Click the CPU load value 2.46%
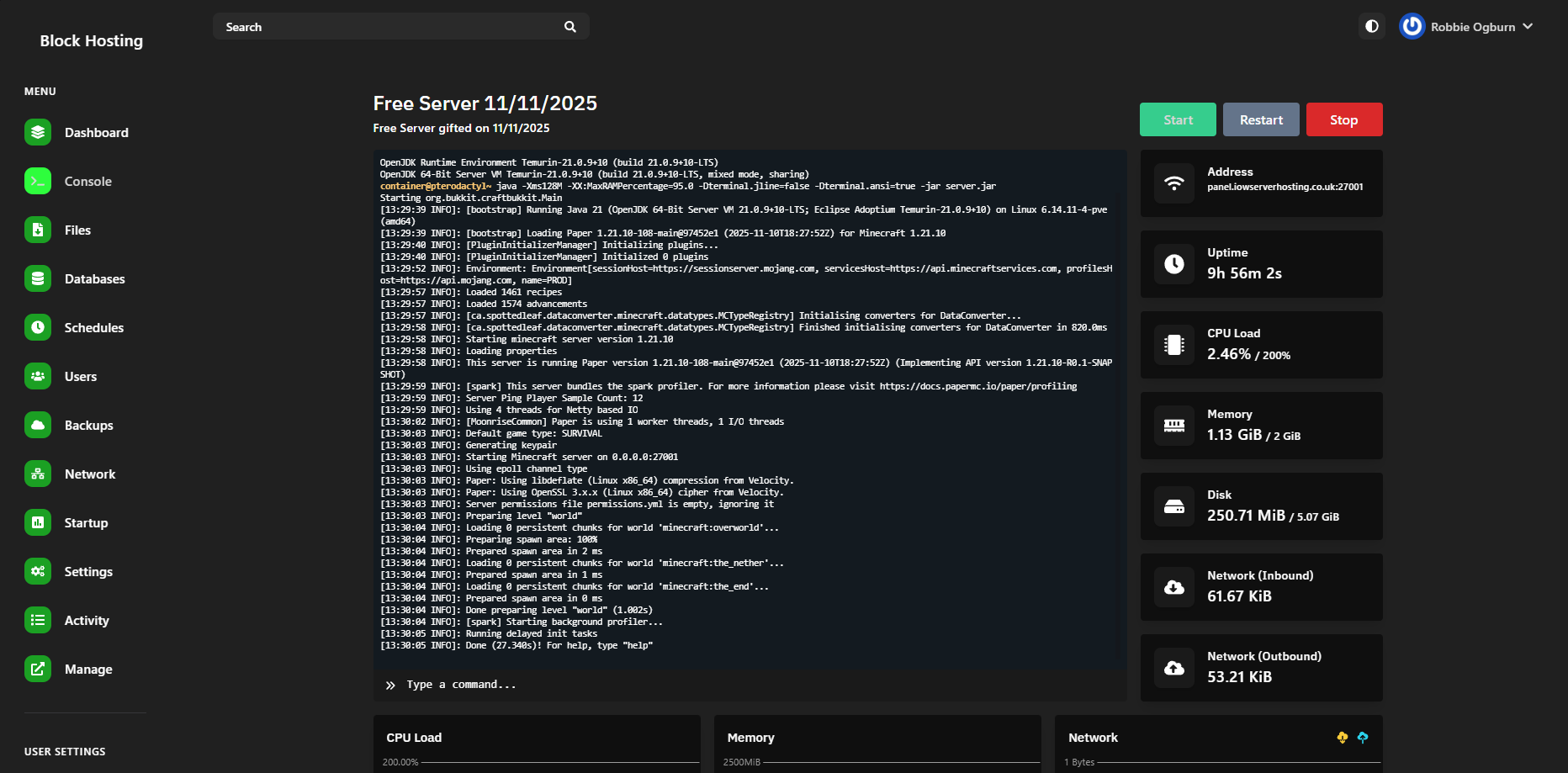Screen dimensions: 1568x773 point(1229,354)
